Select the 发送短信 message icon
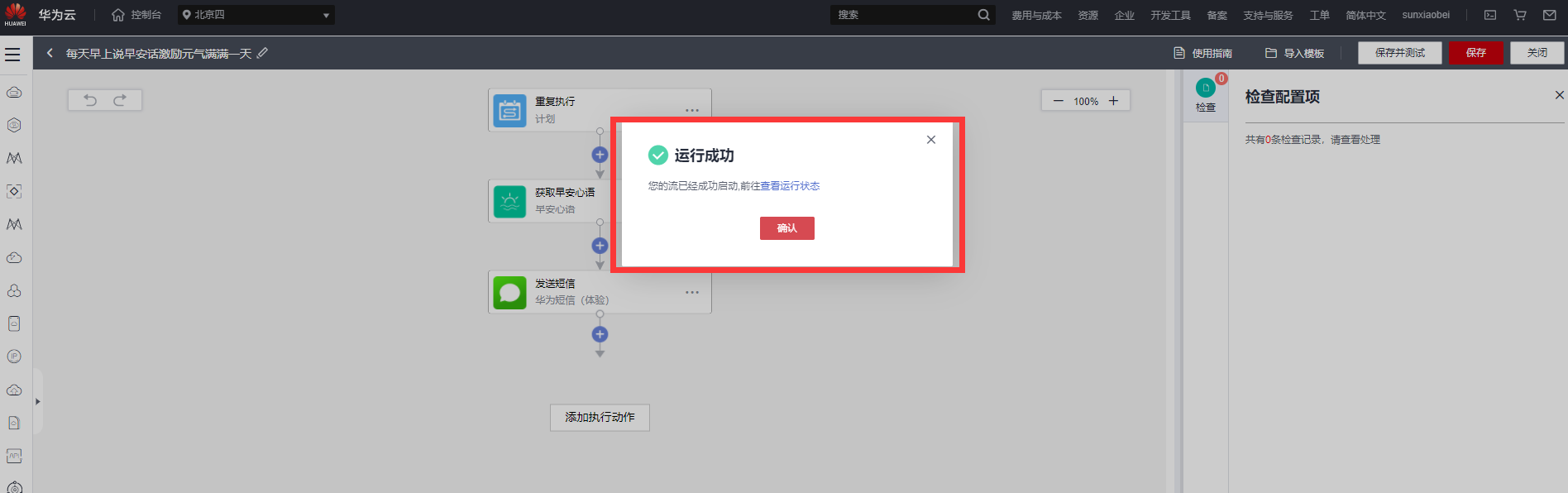The width and height of the screenshot is (1568, 493). (510, 293)
